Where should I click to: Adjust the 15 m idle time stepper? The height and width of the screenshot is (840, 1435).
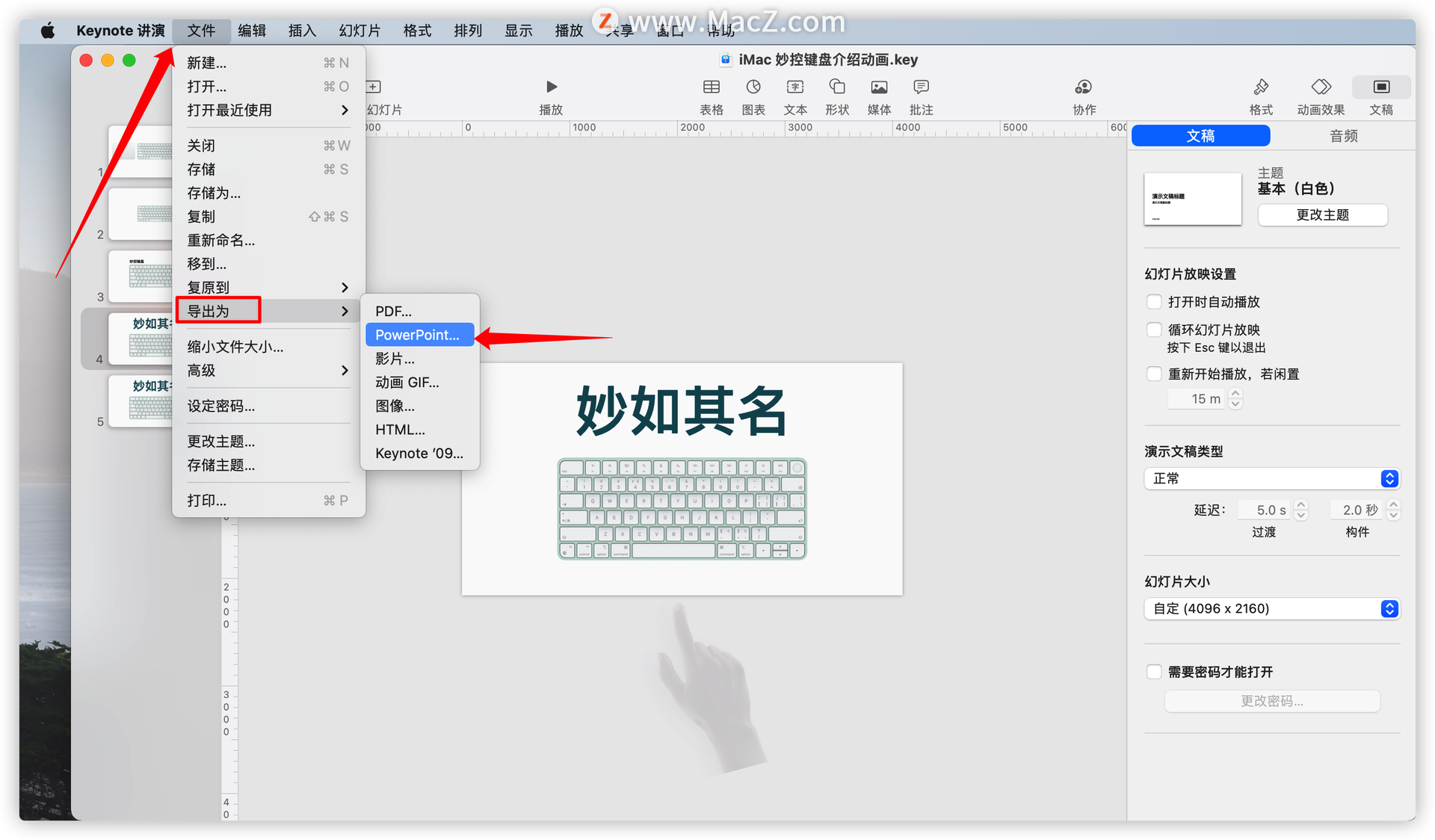tap(1235, 399)
